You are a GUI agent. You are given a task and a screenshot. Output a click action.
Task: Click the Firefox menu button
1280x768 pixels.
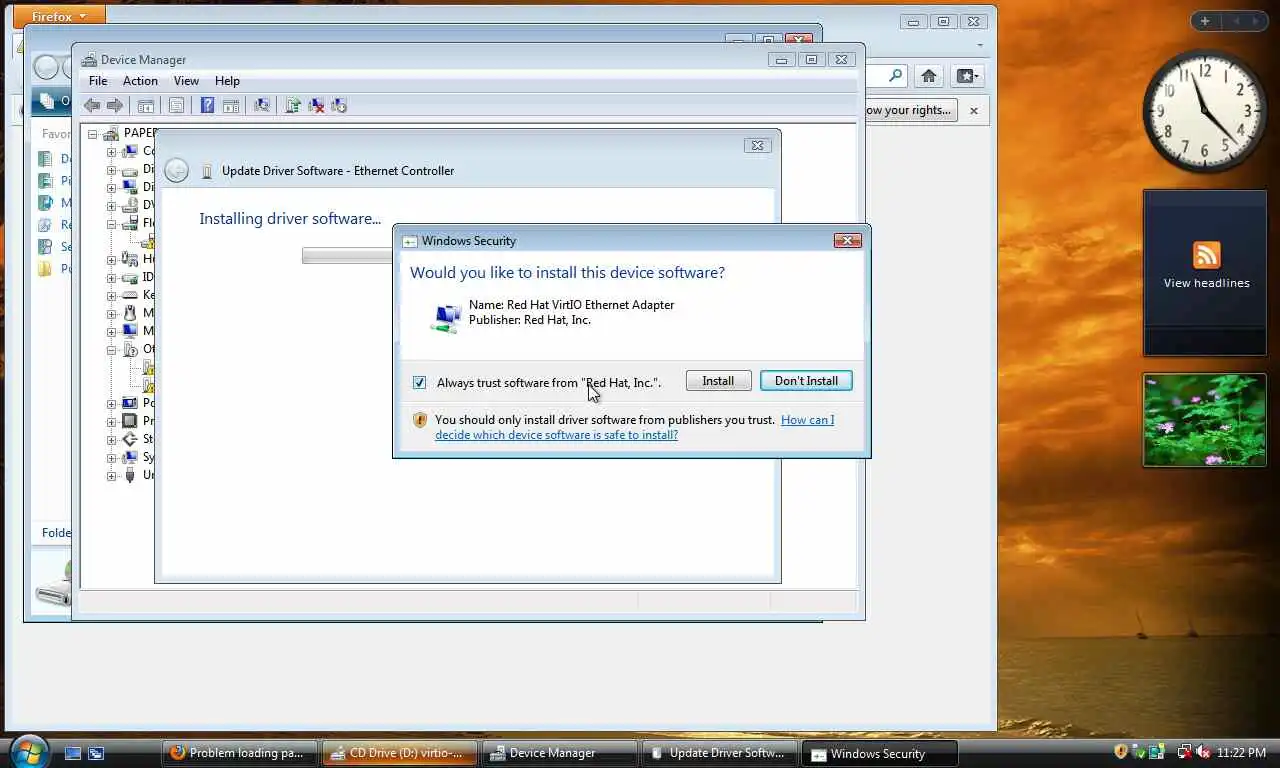(x=59, y=15)
